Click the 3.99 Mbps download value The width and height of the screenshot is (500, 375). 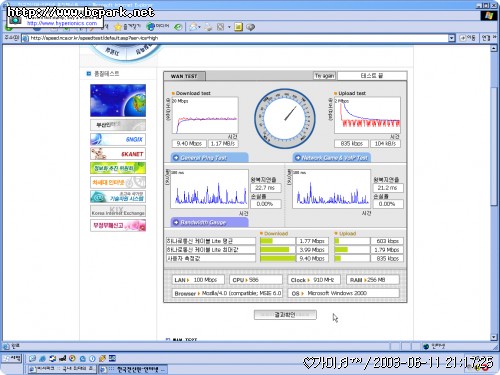[x=312, y=250]
